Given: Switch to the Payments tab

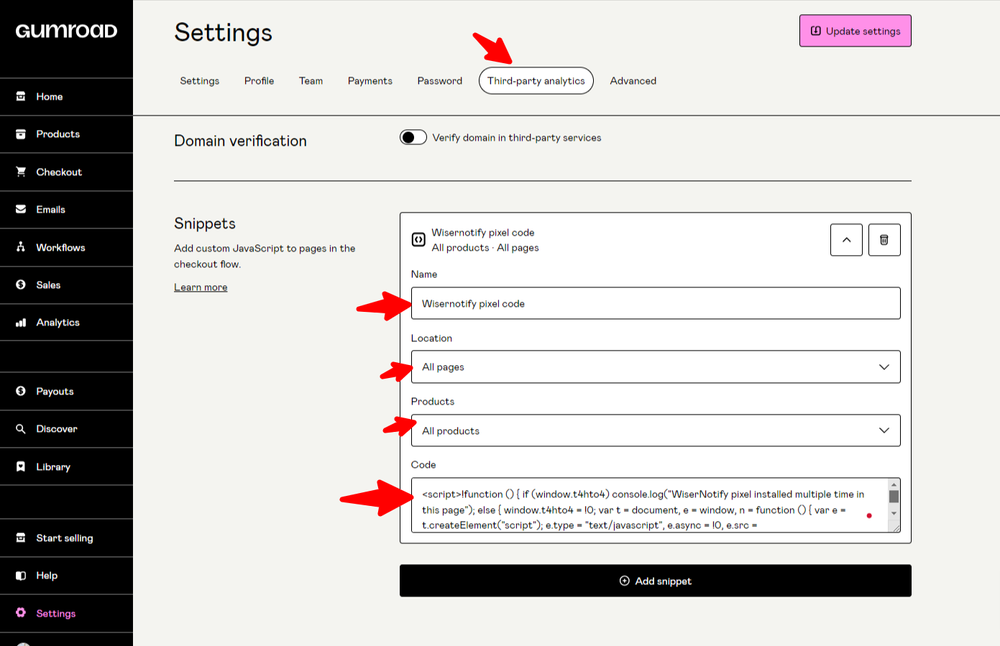Looking at the screenshot, I should (x=370, y=81).
